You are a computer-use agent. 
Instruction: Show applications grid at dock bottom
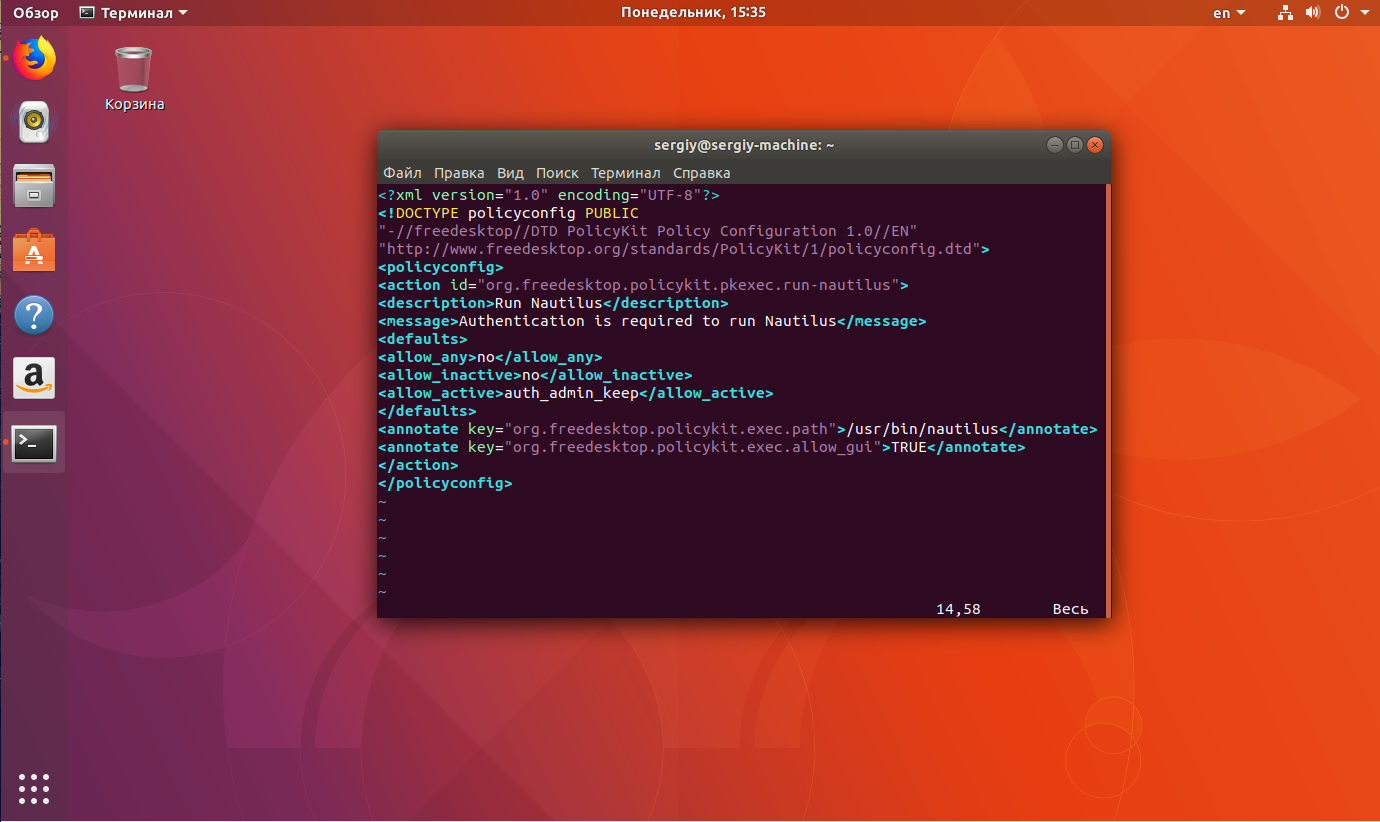pos(34,788)
